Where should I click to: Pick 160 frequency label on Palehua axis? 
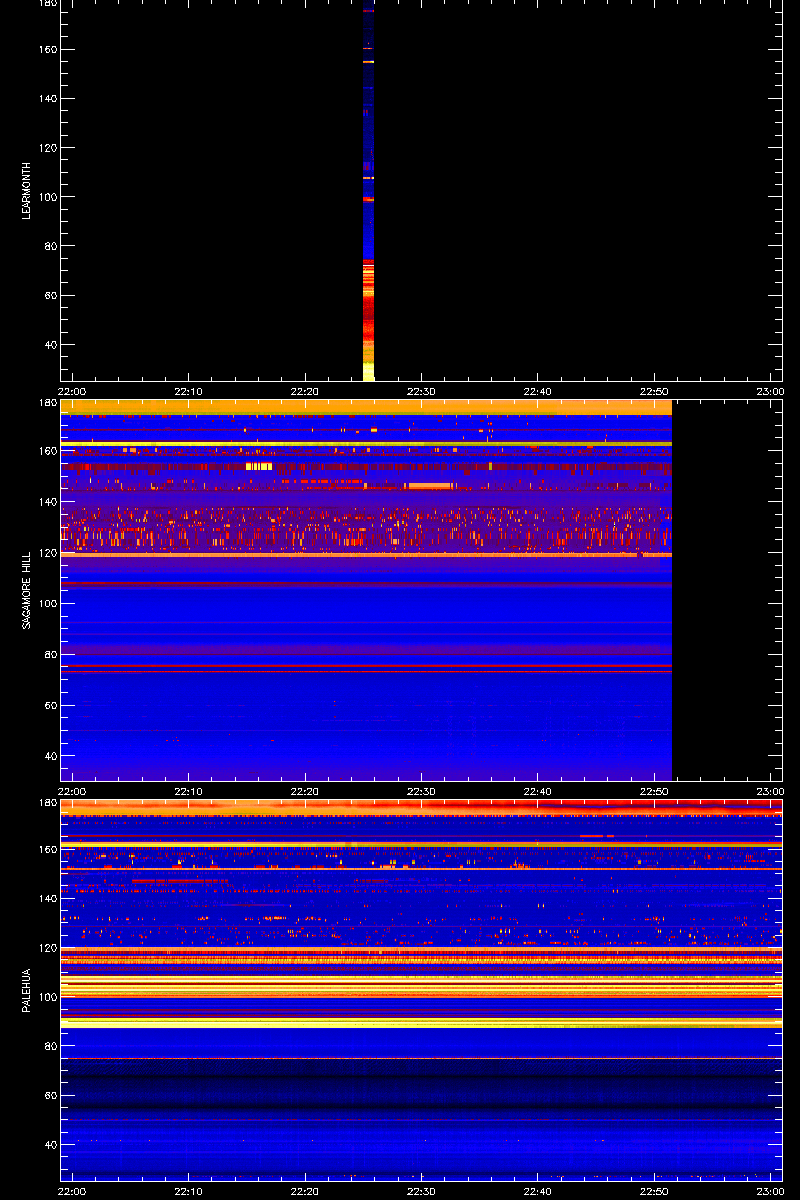[46, 849]
